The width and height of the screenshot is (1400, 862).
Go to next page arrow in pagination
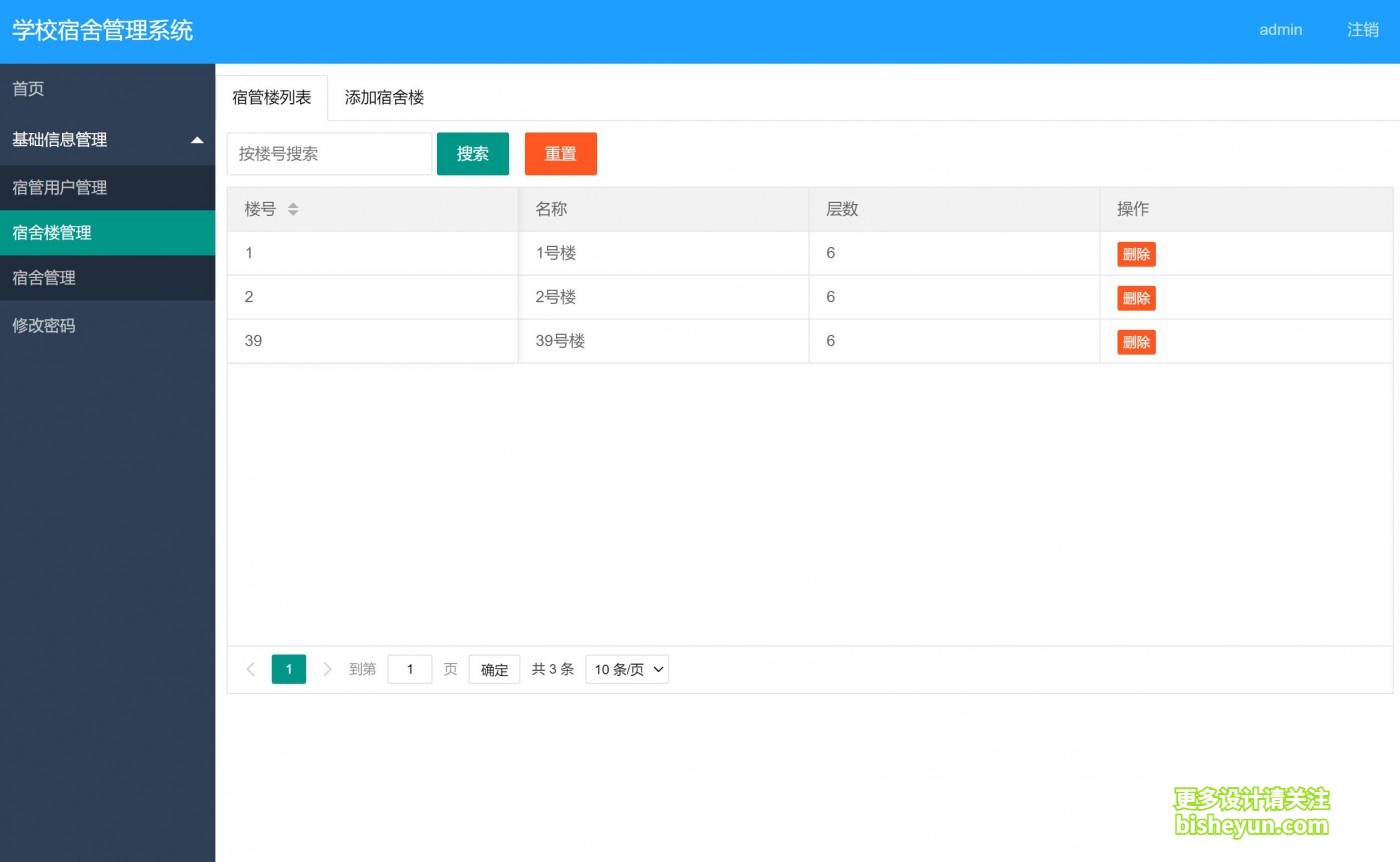point(327,669)
